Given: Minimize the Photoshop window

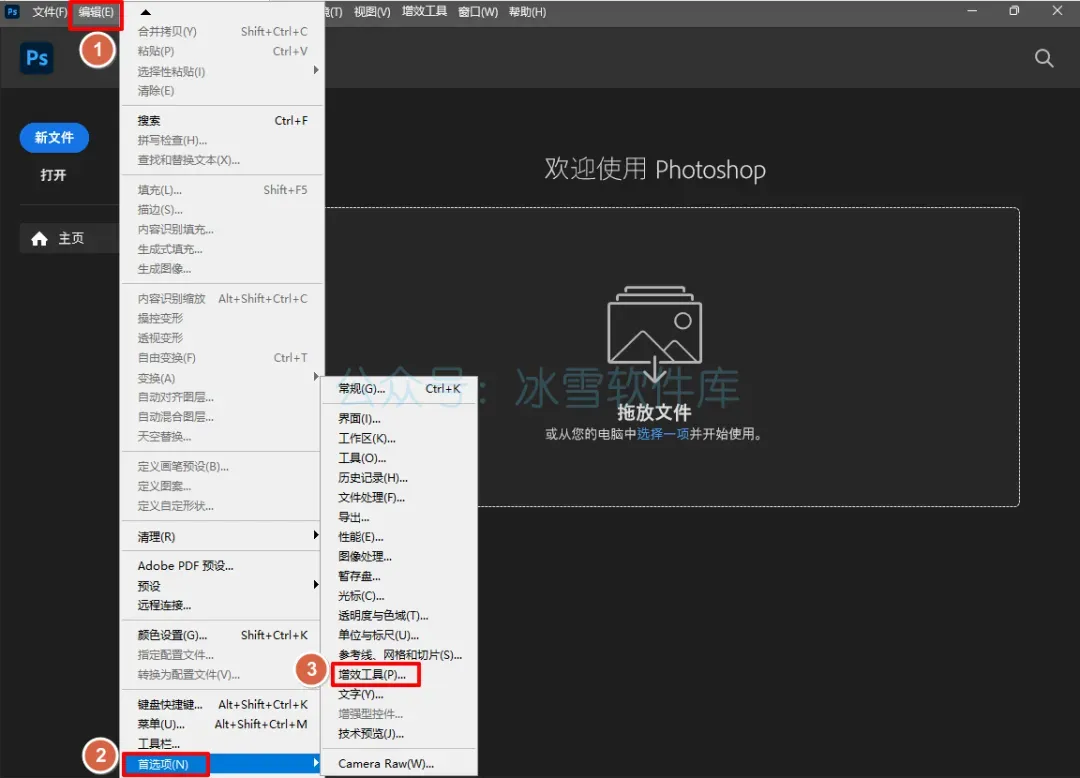Looking at the screenshot, I should coord(972,11).
